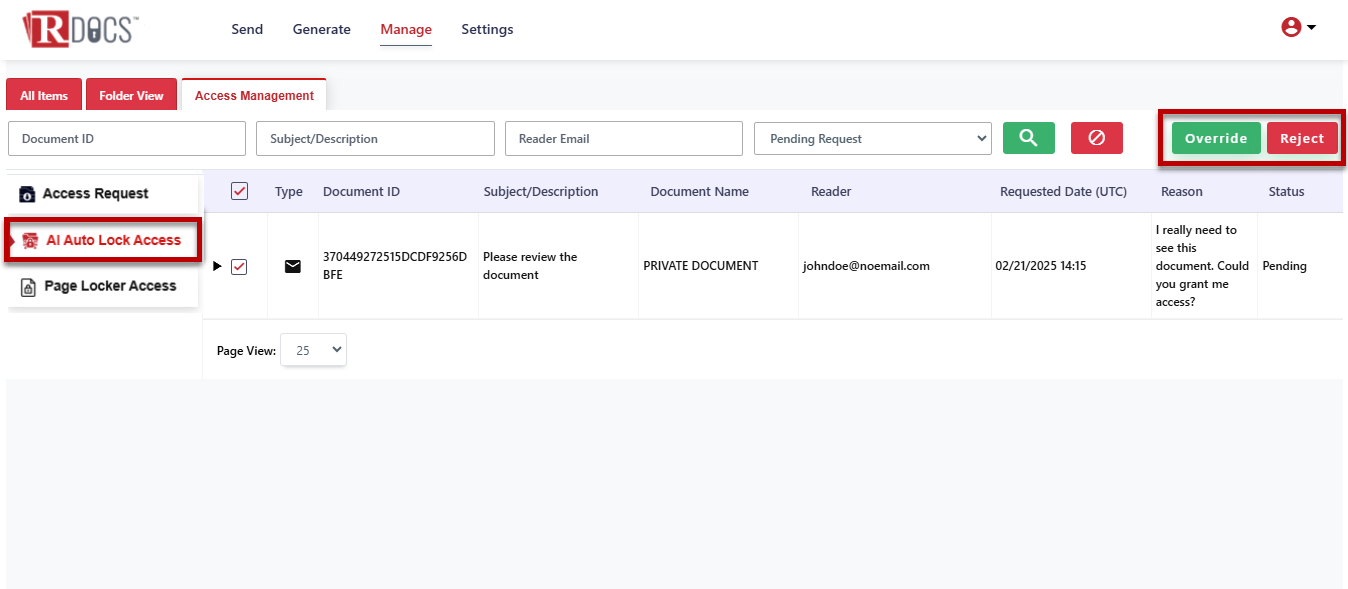Toggle the select-all checkbox in table header
This screenshot has height=589, width=1348.
pos(239,191)
